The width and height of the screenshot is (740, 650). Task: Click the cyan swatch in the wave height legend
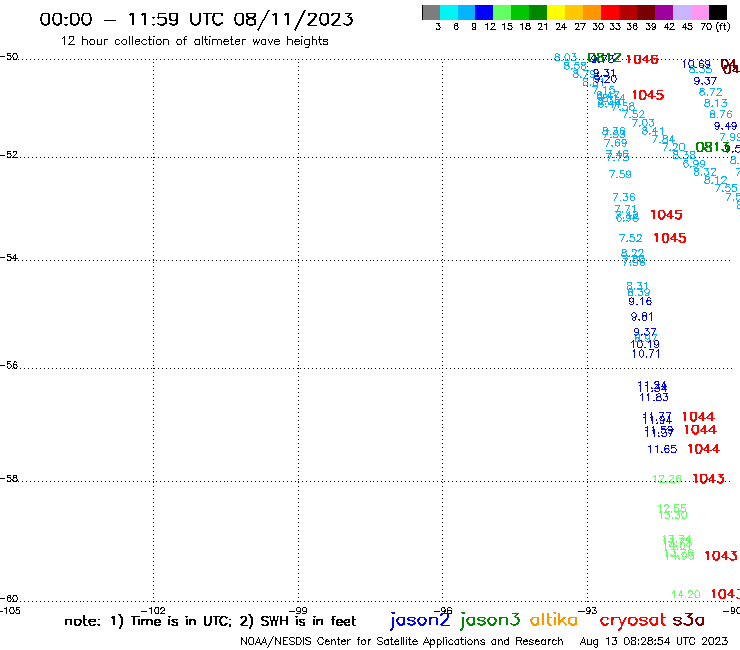449,12
